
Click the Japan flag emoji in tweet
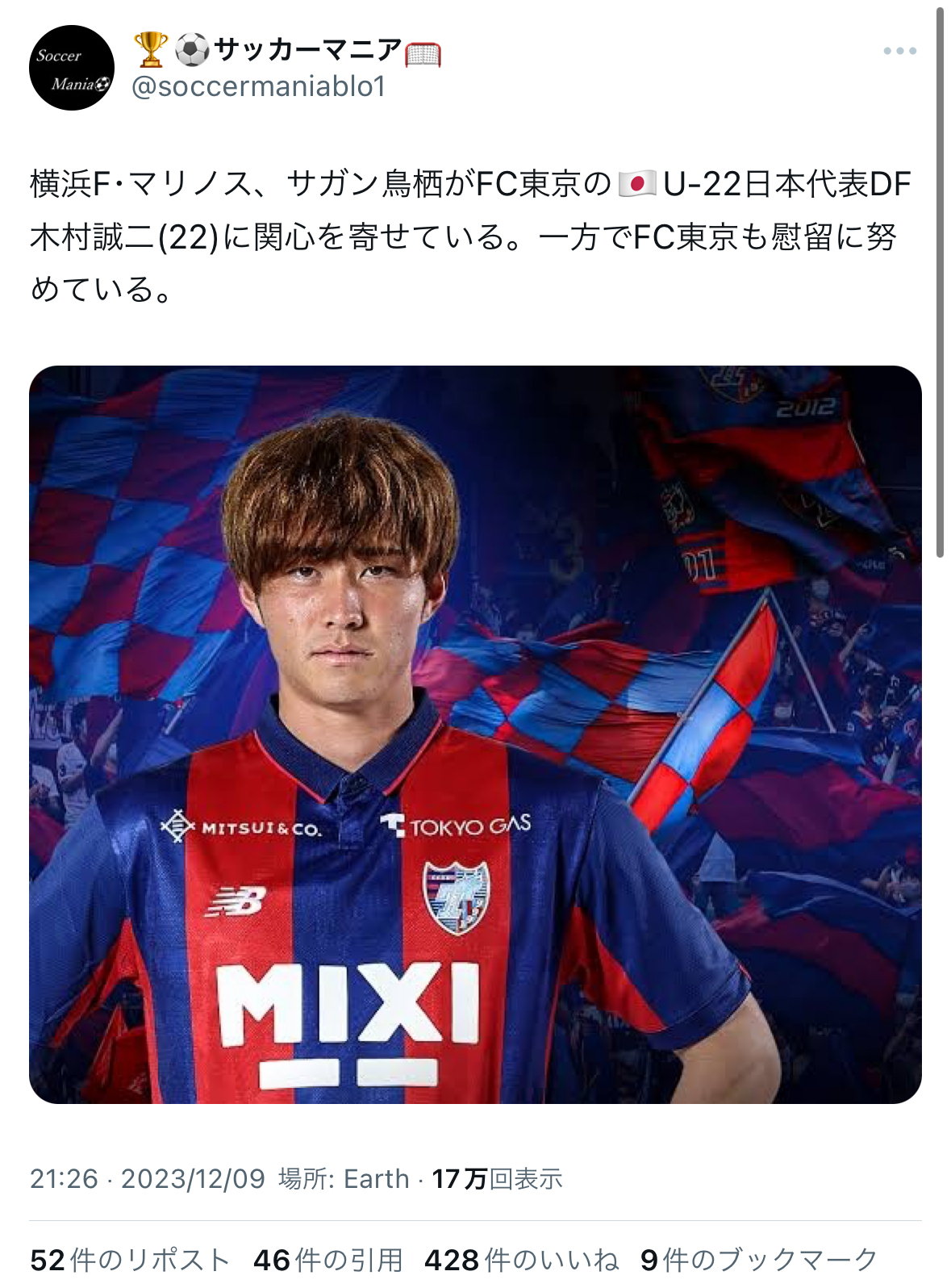(637, 184)
